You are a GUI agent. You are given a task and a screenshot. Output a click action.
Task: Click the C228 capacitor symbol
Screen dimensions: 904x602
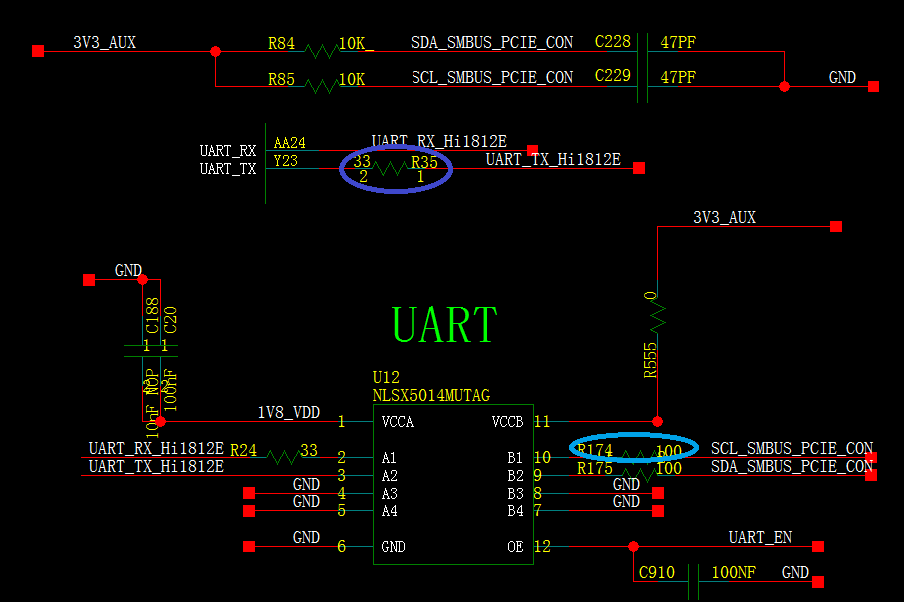(642, 52)
